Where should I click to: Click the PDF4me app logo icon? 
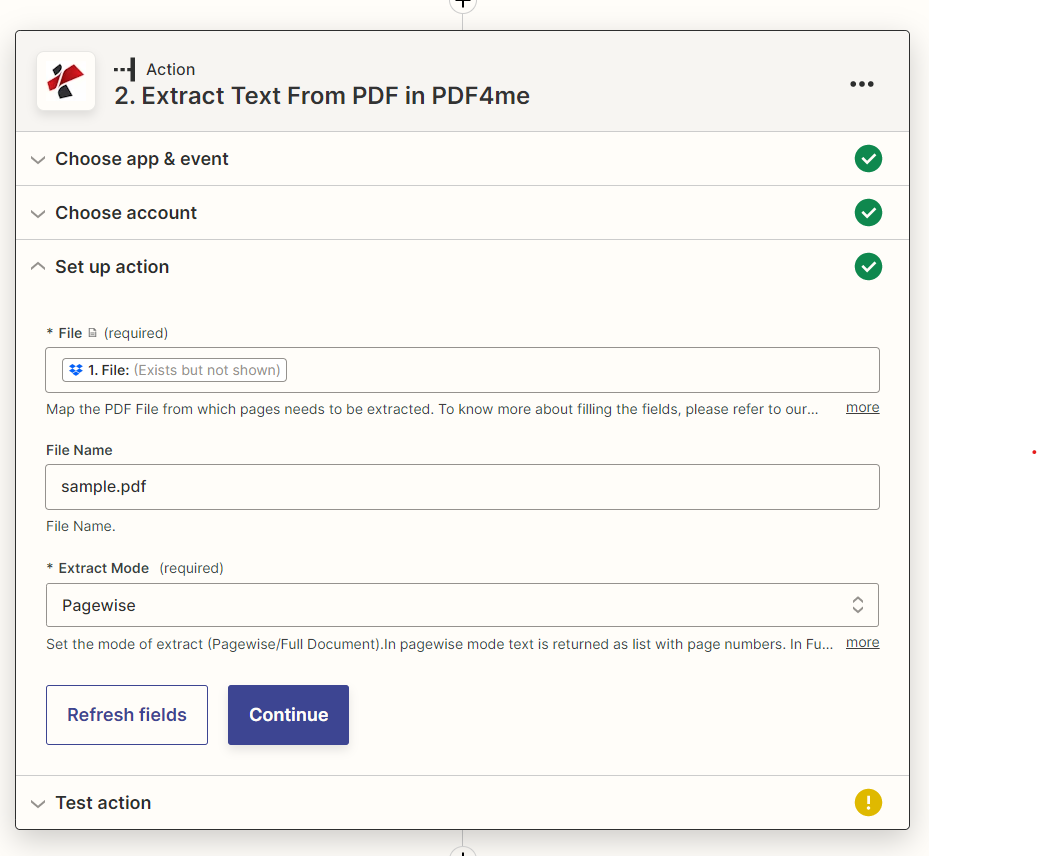(65, 81)
